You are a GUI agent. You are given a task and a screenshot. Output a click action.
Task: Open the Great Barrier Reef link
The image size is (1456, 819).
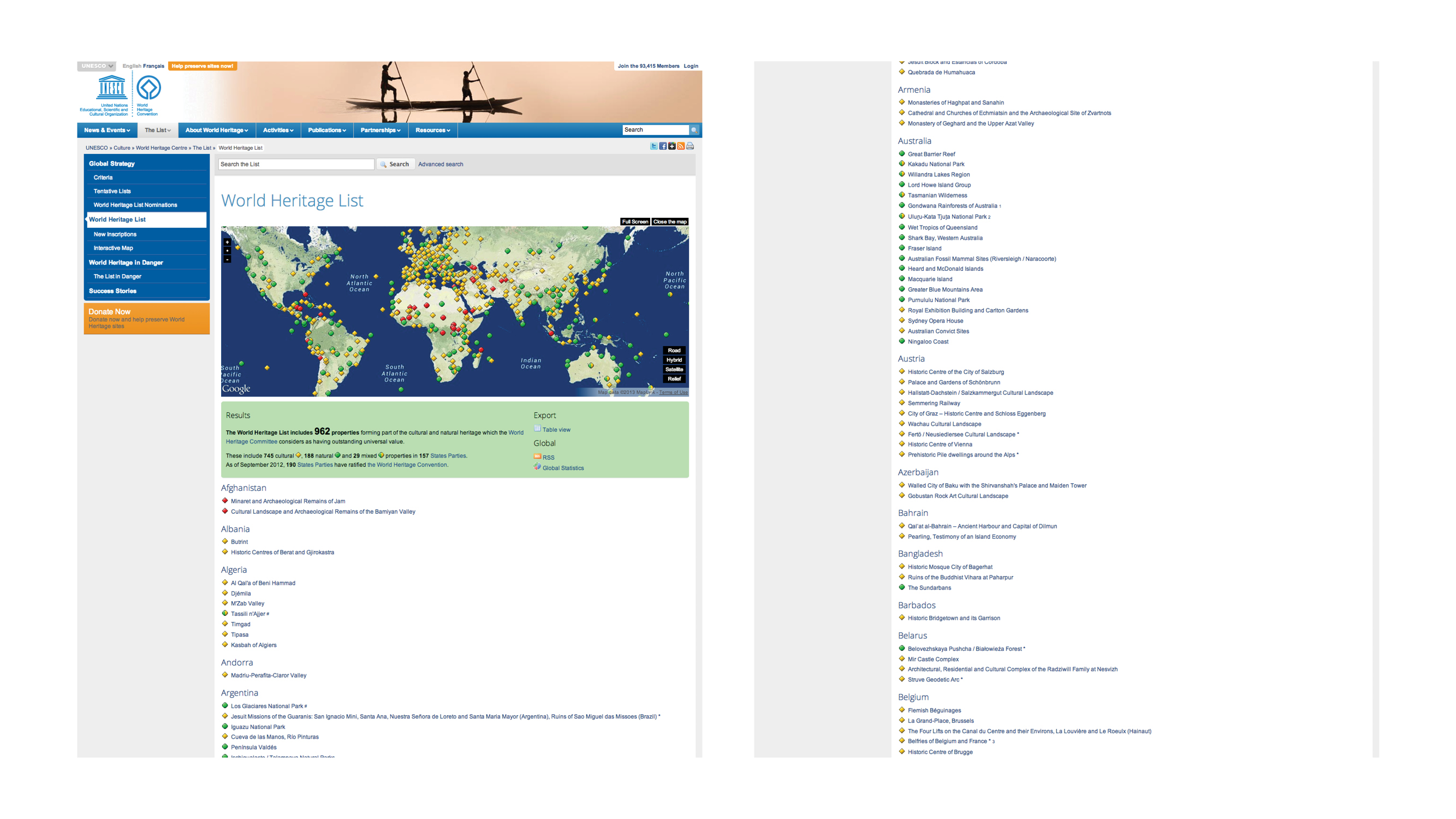point(931,155)
